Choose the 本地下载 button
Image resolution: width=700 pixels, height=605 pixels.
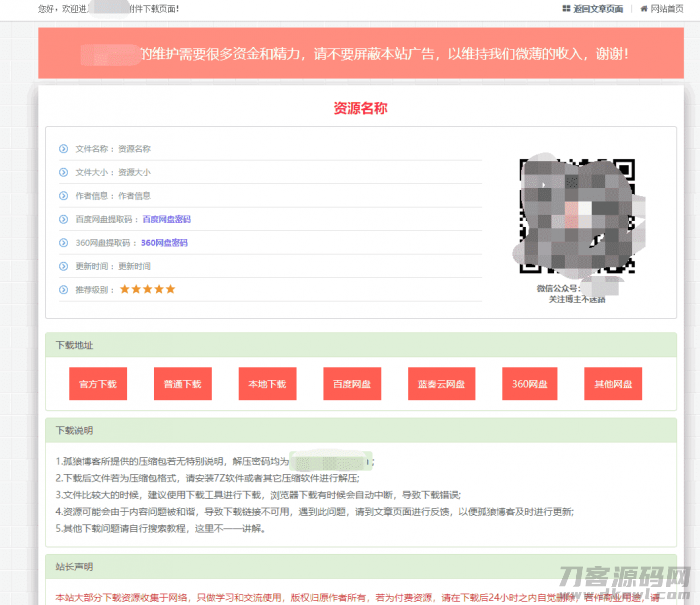click(x=267, y=384)
